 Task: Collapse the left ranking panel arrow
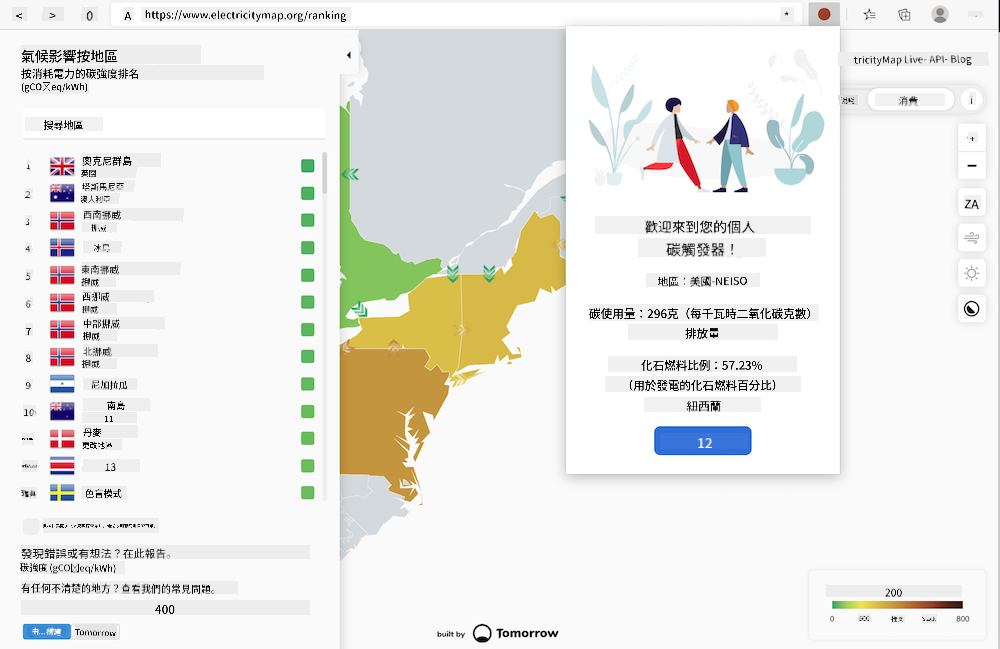tap(348, 56)
